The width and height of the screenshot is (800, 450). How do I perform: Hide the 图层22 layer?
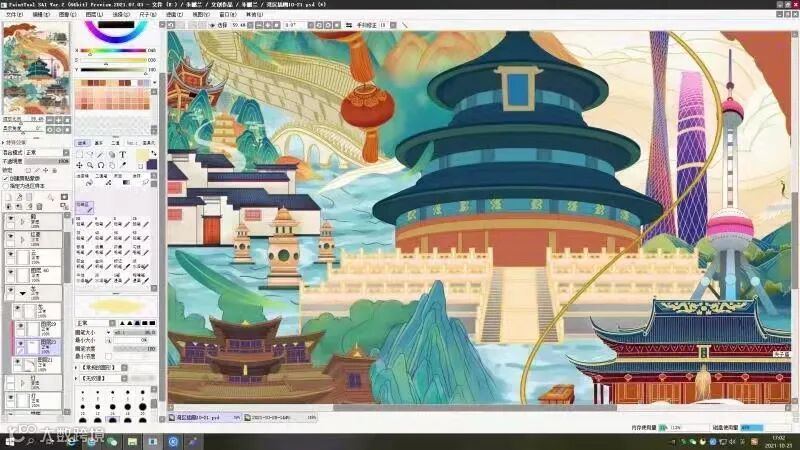(x=20, y=344)
